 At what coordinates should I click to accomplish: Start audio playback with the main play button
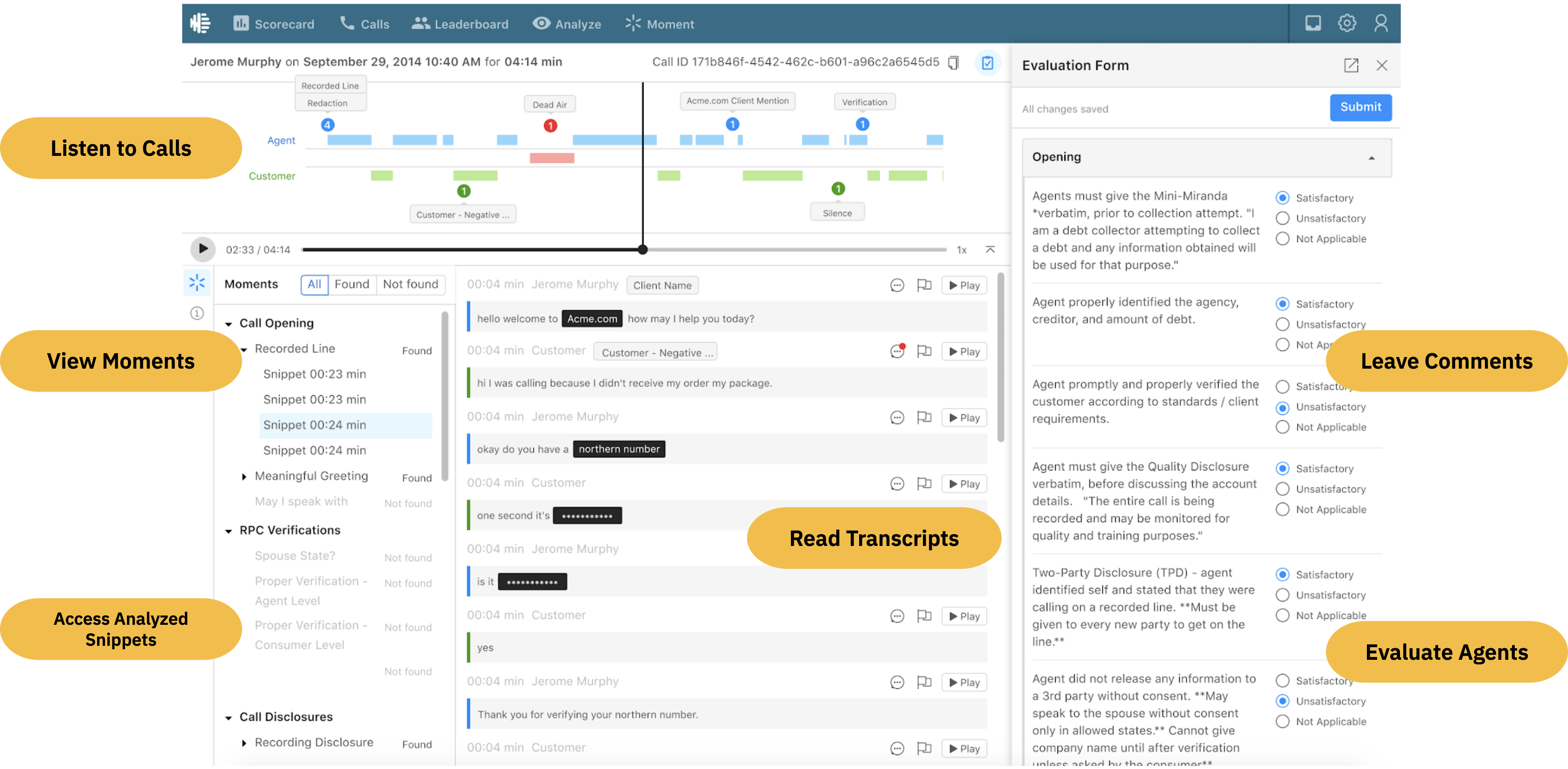point(202,249)
